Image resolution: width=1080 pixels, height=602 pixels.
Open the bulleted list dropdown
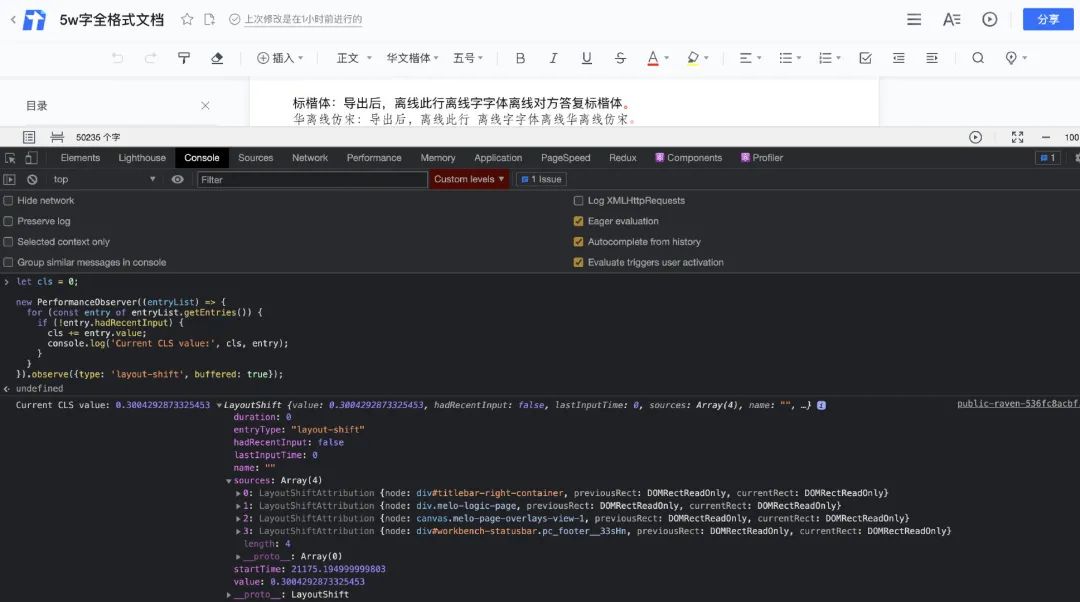[x=790, y=58]
